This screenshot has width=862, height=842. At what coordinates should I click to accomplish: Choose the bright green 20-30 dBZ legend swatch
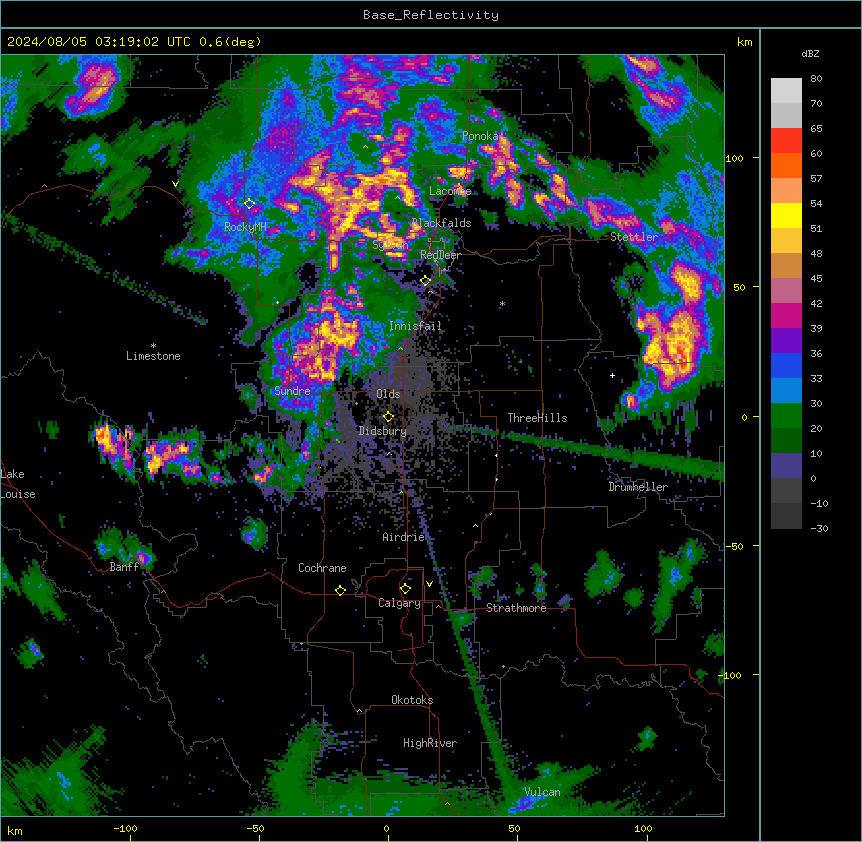tap(786, 416)
